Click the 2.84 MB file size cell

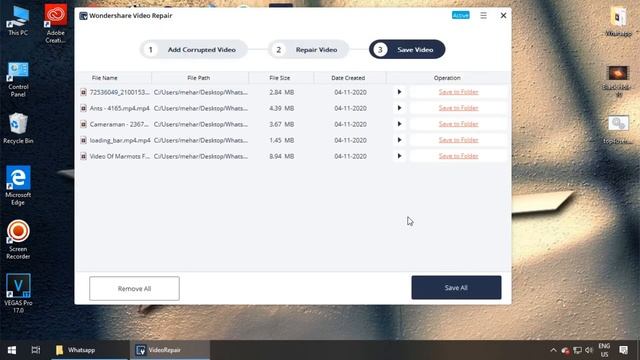pyautogui.click(x=282, y=92)
